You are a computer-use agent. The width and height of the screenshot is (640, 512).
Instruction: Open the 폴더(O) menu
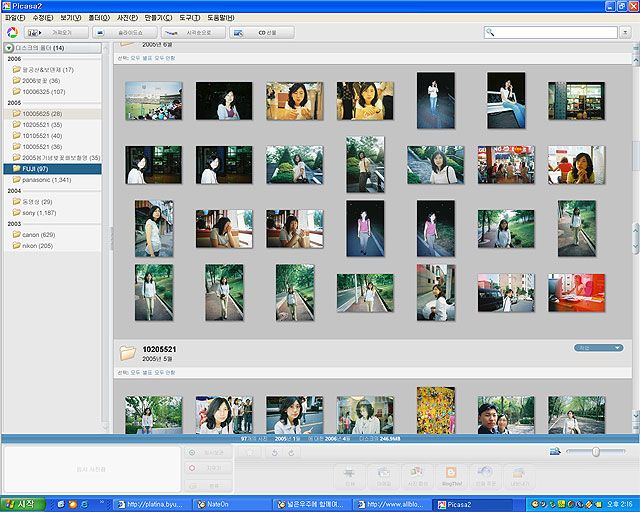pos(99,18)
